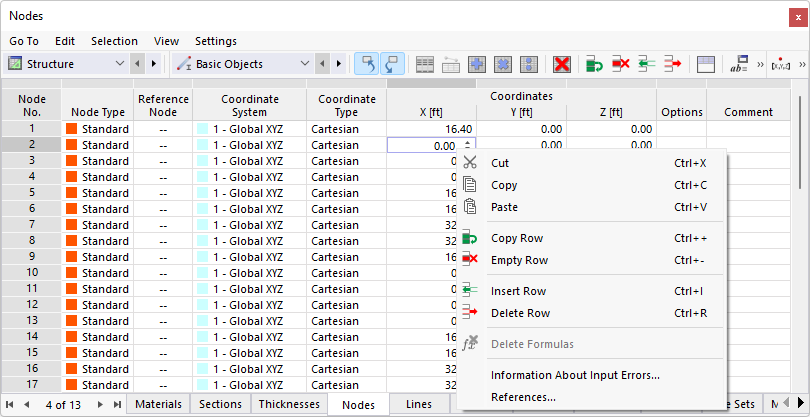This screenshot has width=810, height=417.
Task: Click the red X delete toolbar icon
Action: tap(562, 64)
